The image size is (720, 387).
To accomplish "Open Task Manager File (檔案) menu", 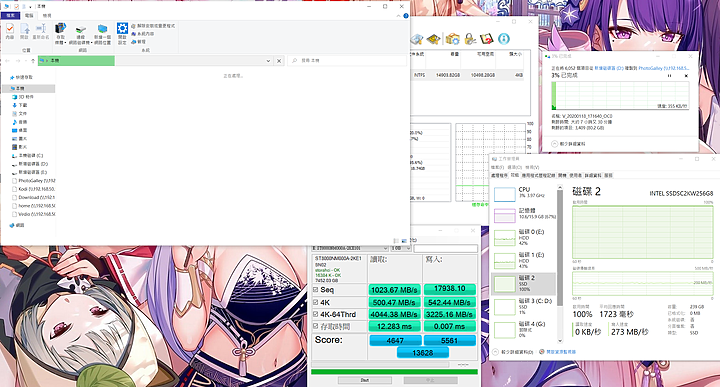I will click(x=498, y=167).
